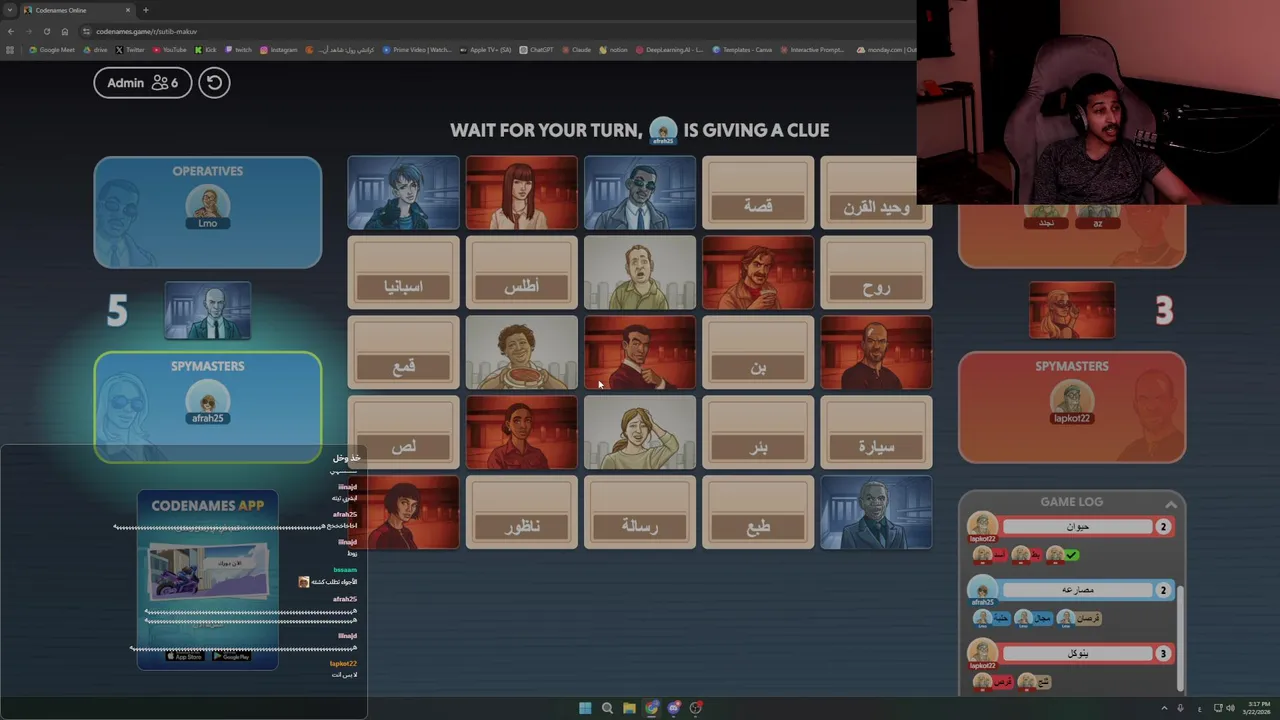This screenshot has width=1280, height=720.
Task: Click the word card بن
Action: point(758,352)
